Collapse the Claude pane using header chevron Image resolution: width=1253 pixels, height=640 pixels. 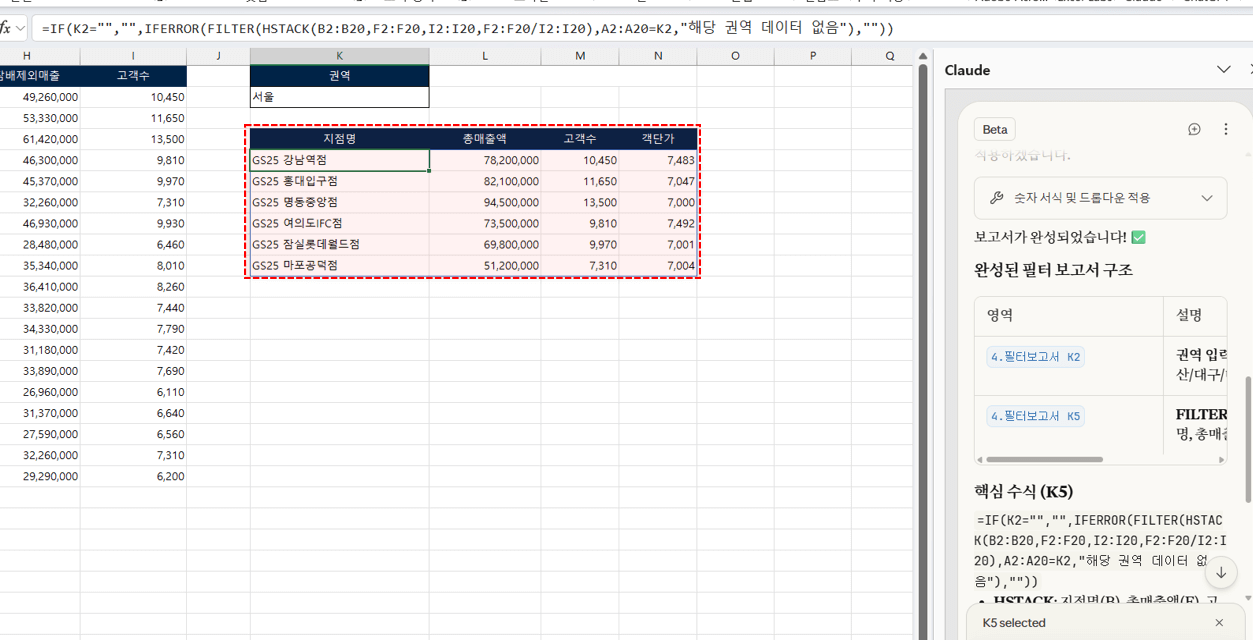point(1223,70)
